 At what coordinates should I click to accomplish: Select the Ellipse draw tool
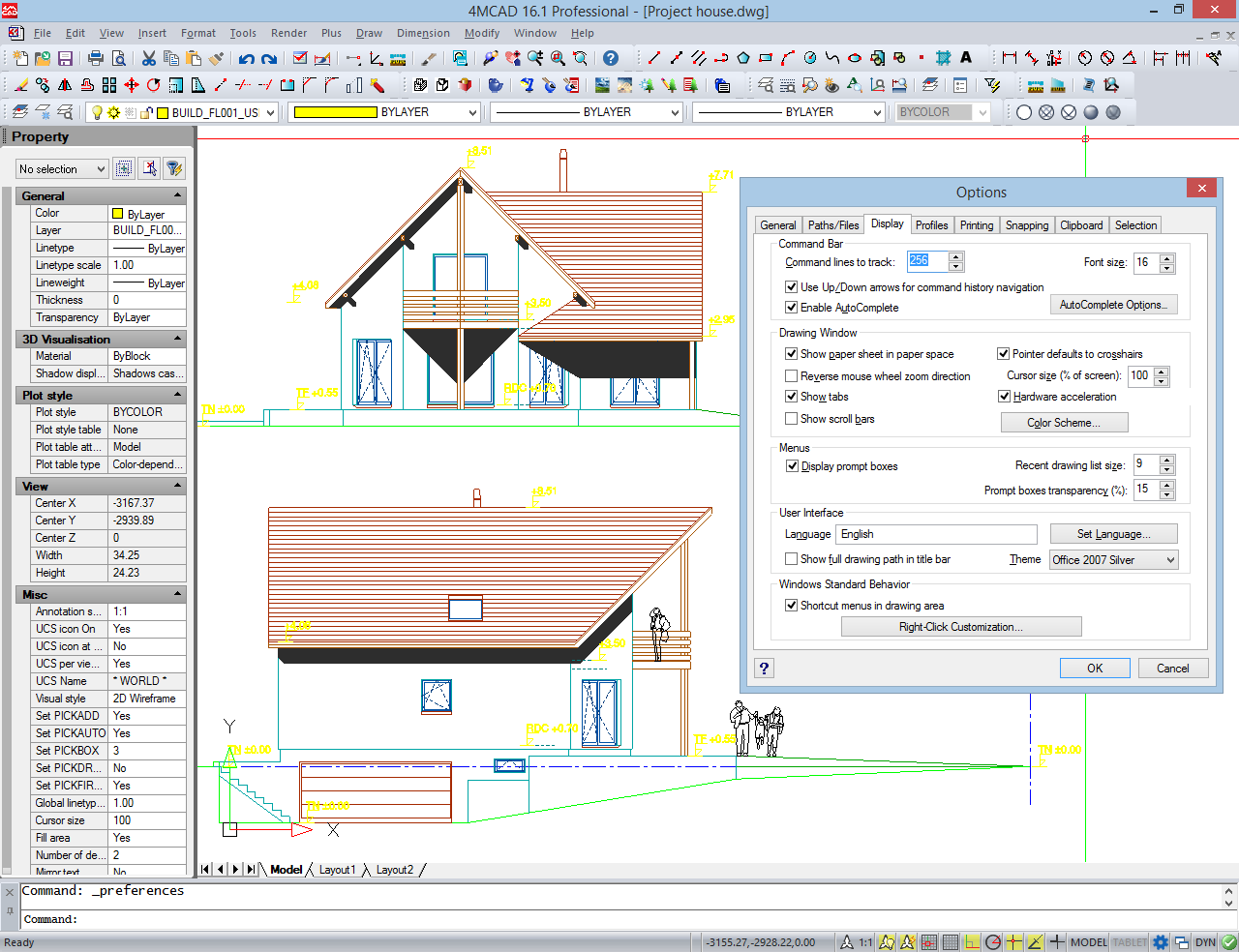point(854,58)
